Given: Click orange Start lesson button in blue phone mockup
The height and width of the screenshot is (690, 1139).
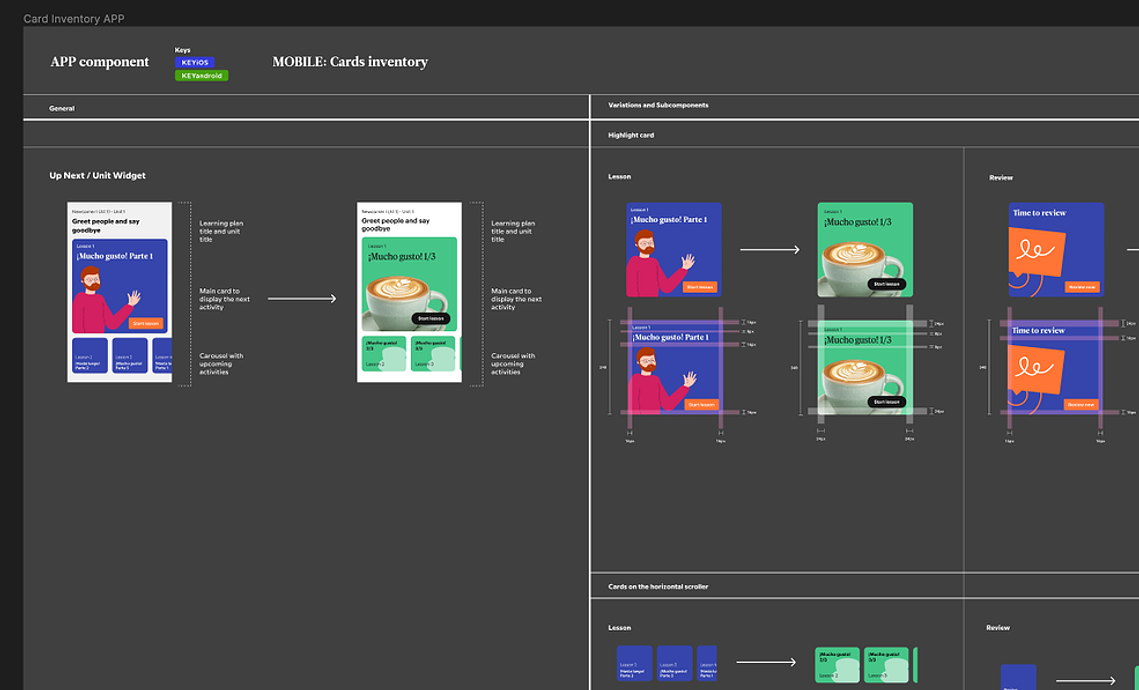Looking at the screenshot, I should tap(146, 323).
